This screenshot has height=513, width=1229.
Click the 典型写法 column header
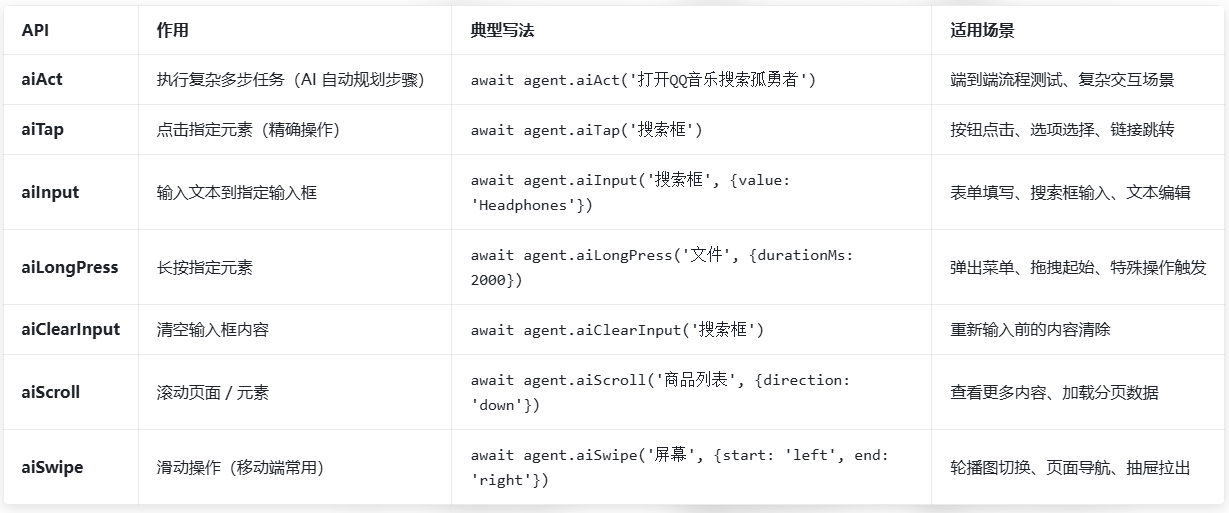tap(502, 30)
